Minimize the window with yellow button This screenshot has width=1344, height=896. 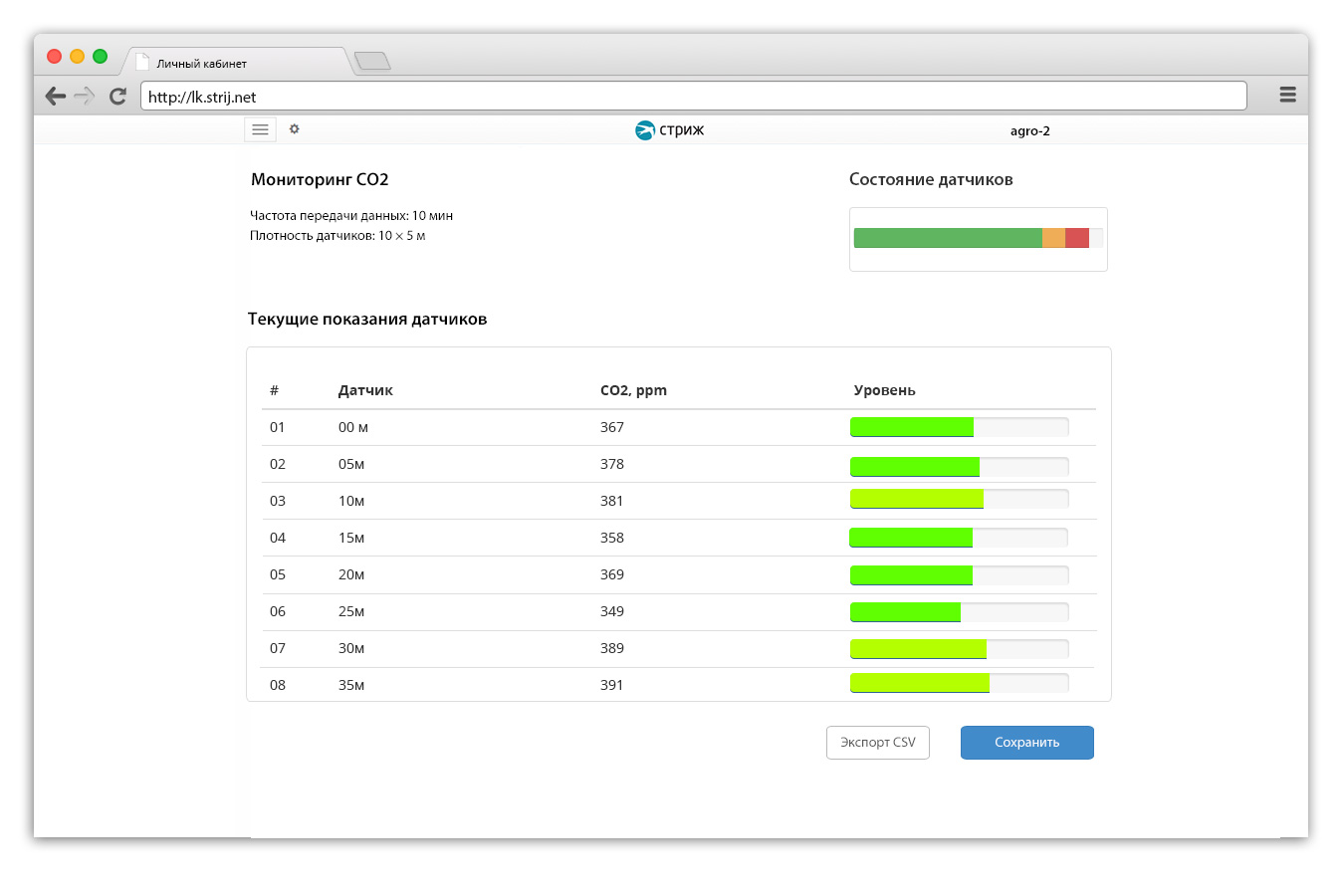click(x=78, y=57)
